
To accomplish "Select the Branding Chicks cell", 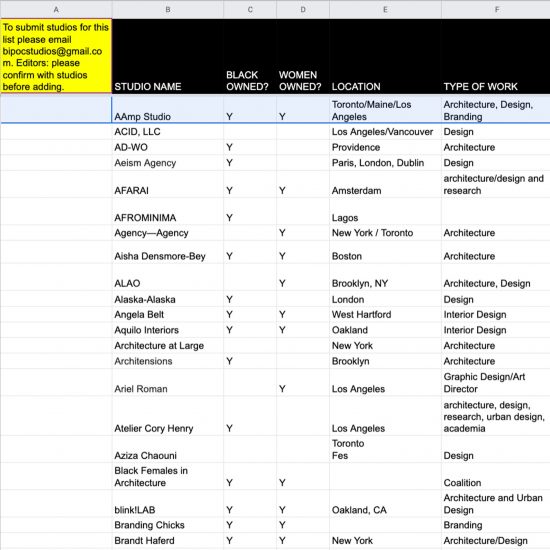I will (168, 525).
